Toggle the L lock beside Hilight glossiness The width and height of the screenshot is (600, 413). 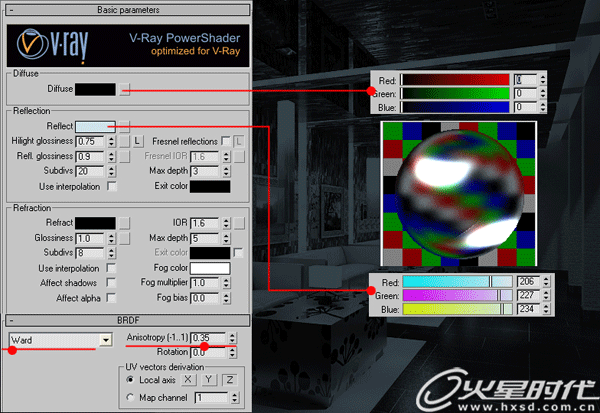tap(138, 142)
